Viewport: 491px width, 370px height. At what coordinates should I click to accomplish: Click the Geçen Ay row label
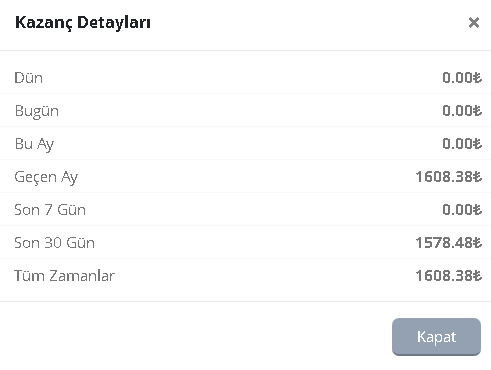click(46, 177)
